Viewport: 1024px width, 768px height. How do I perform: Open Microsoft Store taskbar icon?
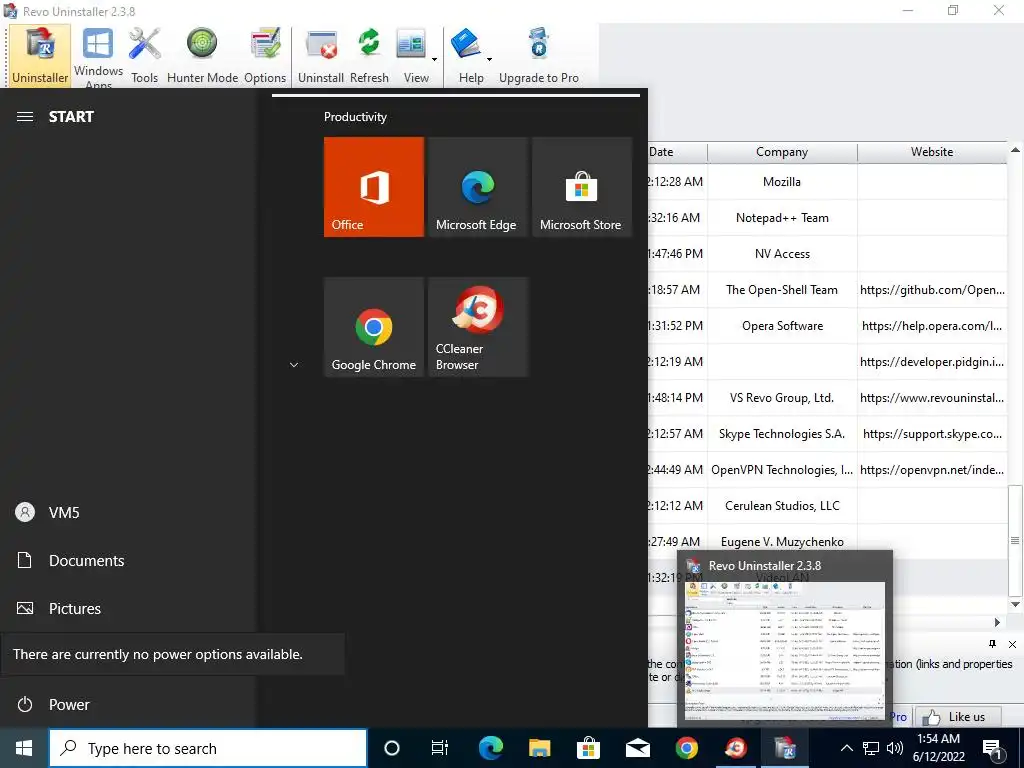coord(588,748)
